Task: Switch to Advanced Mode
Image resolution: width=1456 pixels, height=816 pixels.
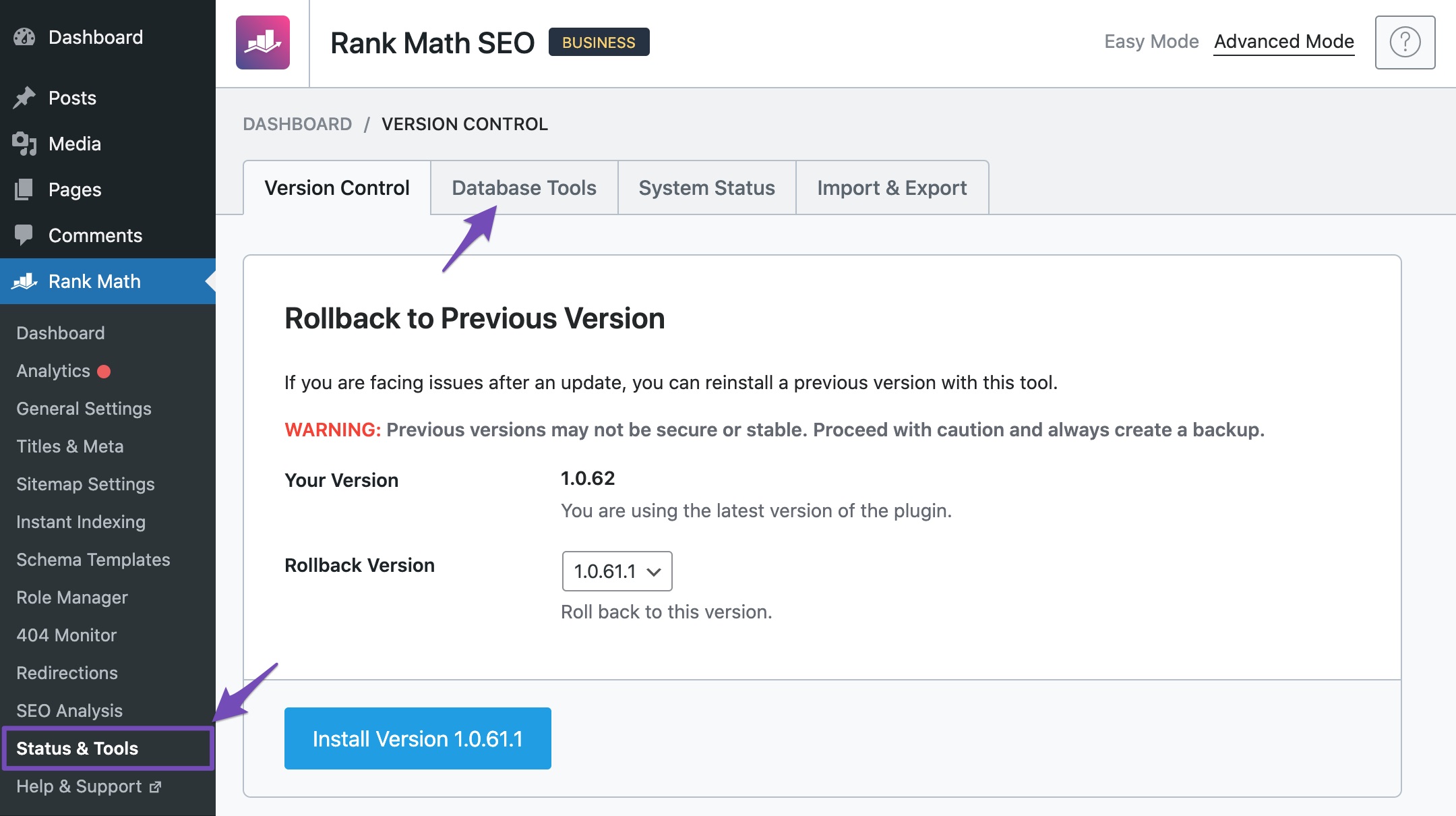Action: pyautogui.click(x=1283, y=42)
